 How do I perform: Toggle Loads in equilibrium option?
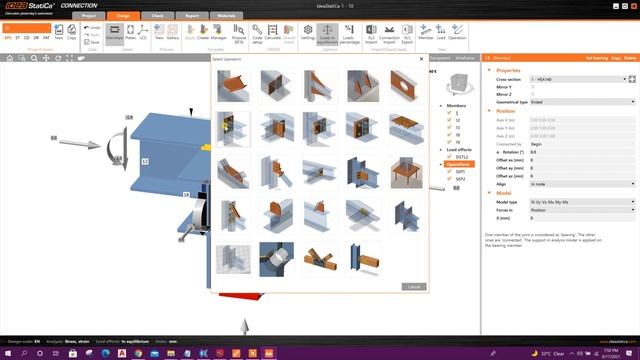pyautogui.click(x=327, y=33)
